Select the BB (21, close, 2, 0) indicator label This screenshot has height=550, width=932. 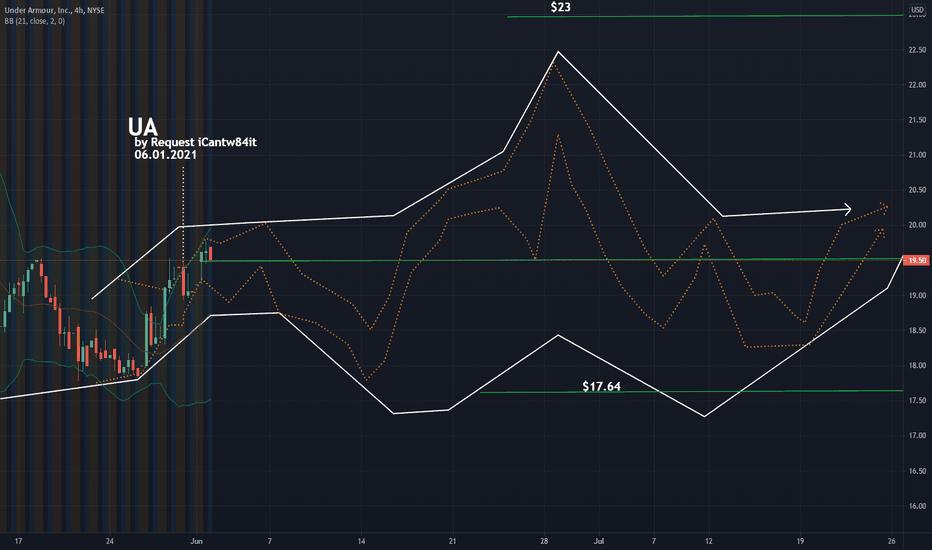[x=34, y=21]
